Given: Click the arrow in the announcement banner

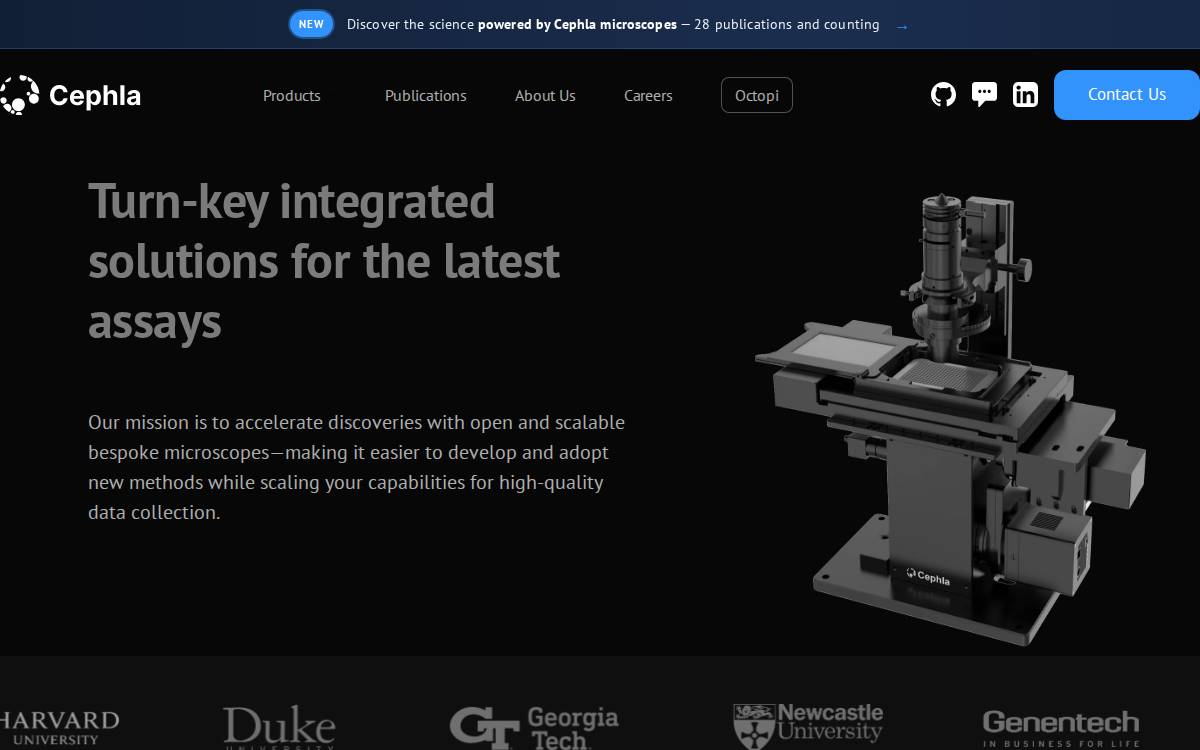Looking at the screenshot, I should (902, 25).
